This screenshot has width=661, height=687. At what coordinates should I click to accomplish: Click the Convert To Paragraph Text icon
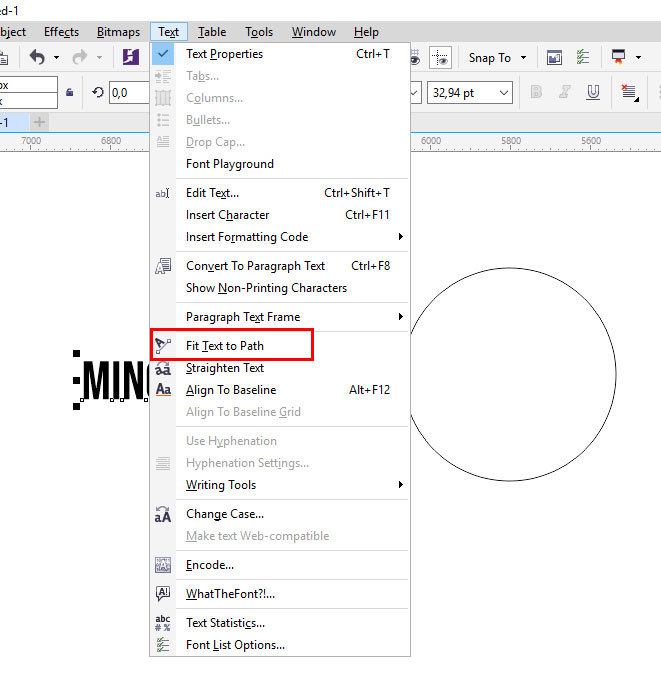(x=163, y=266)
